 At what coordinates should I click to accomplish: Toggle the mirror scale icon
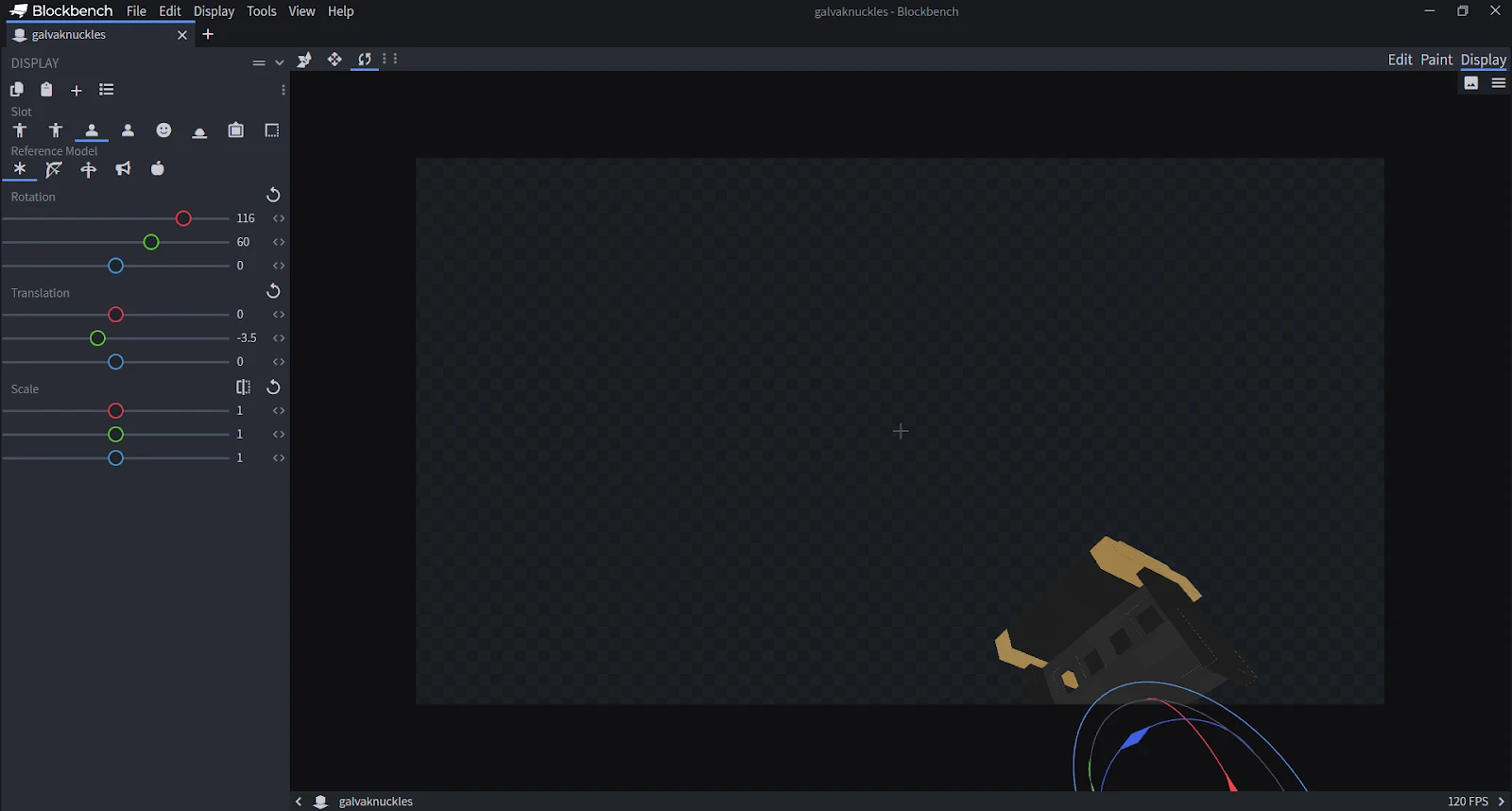coord(244,388)
